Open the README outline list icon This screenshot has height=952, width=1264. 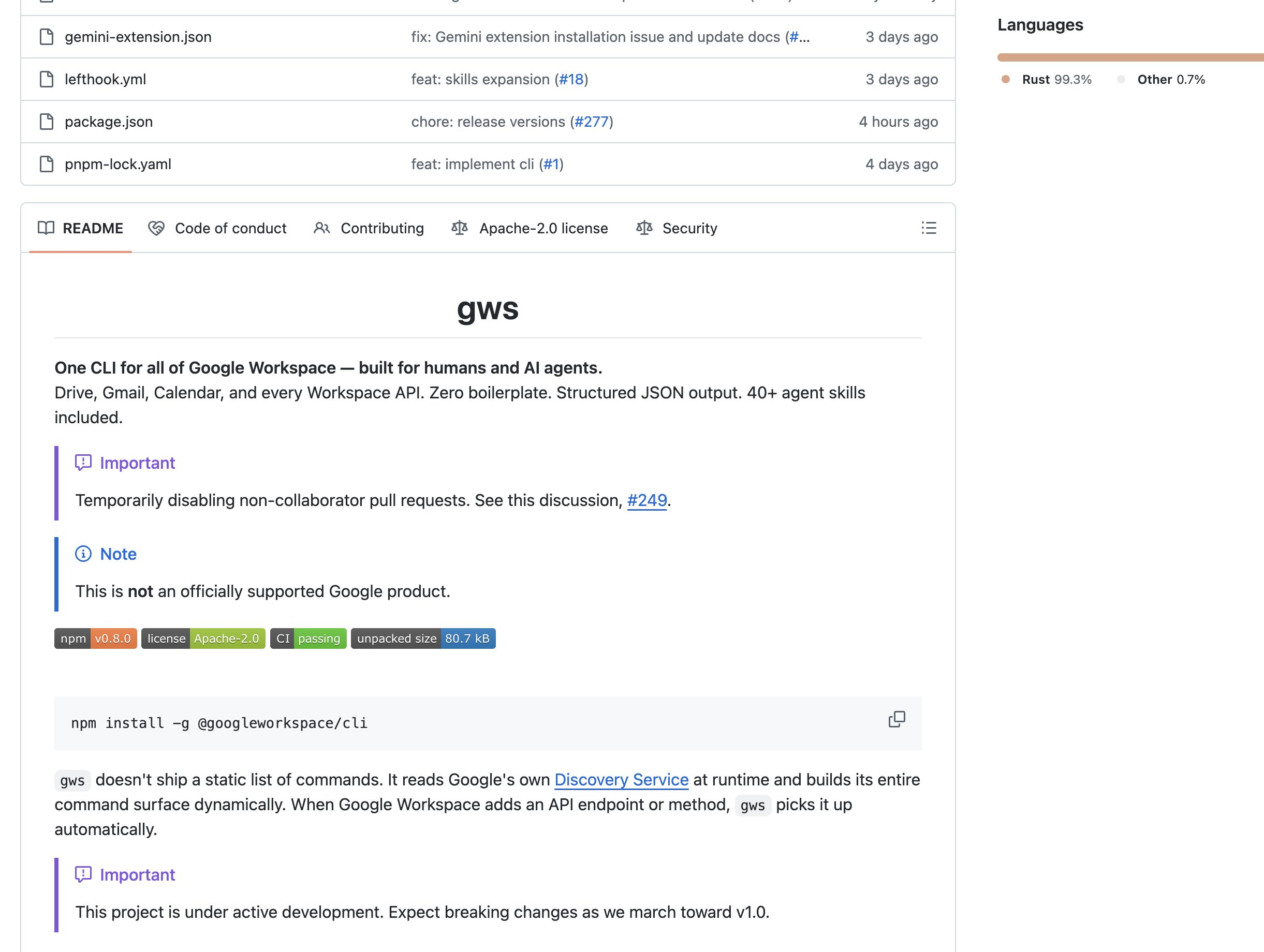click(x=929, y=228)
